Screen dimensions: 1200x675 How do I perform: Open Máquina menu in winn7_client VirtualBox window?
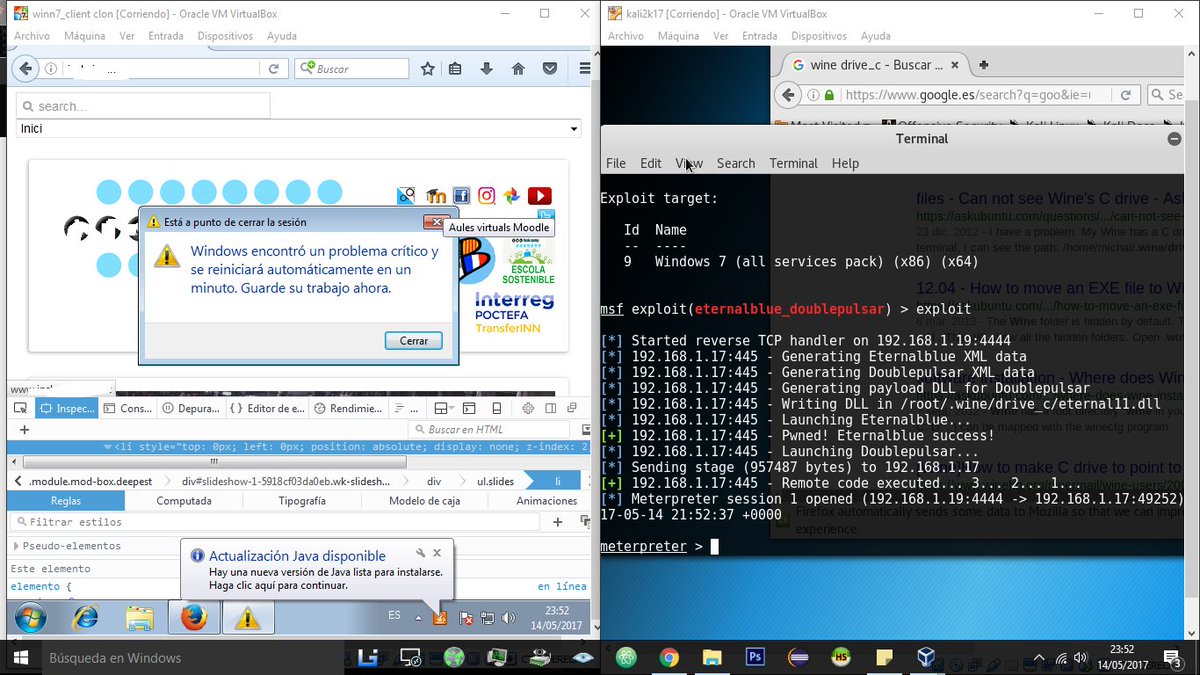click(x=85, y=36)
